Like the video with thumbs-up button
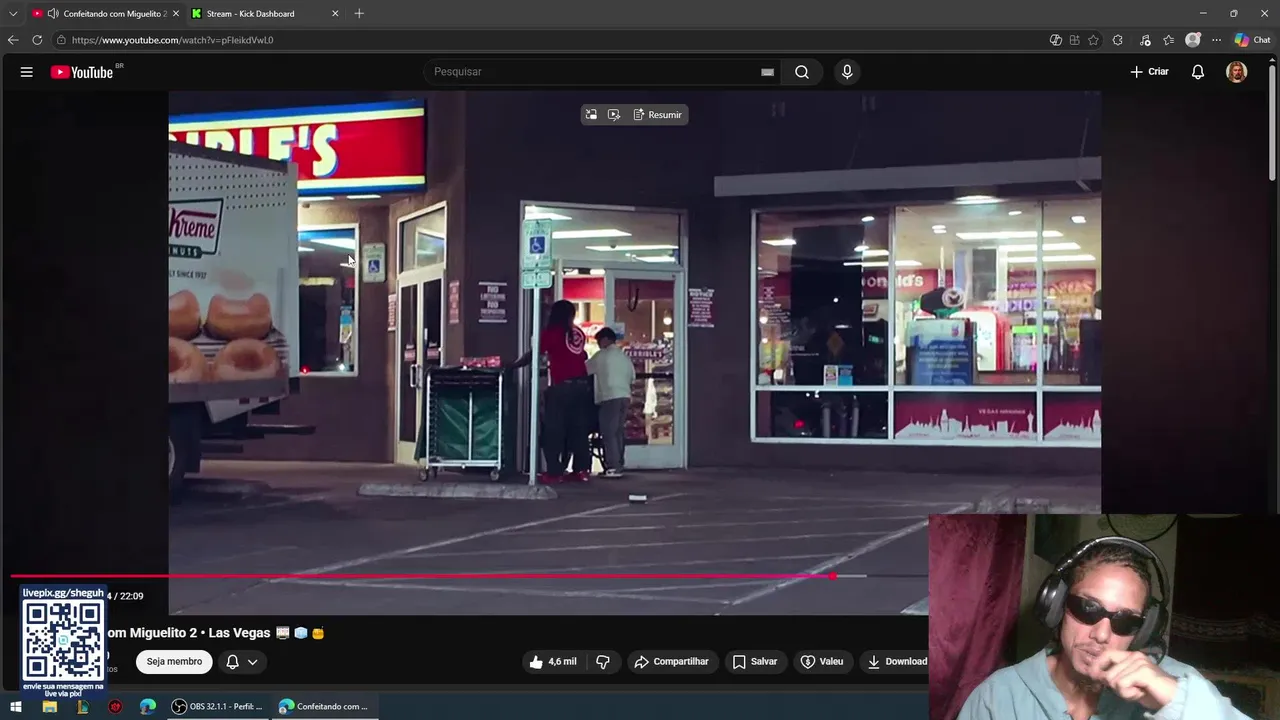 coord(553,661)
